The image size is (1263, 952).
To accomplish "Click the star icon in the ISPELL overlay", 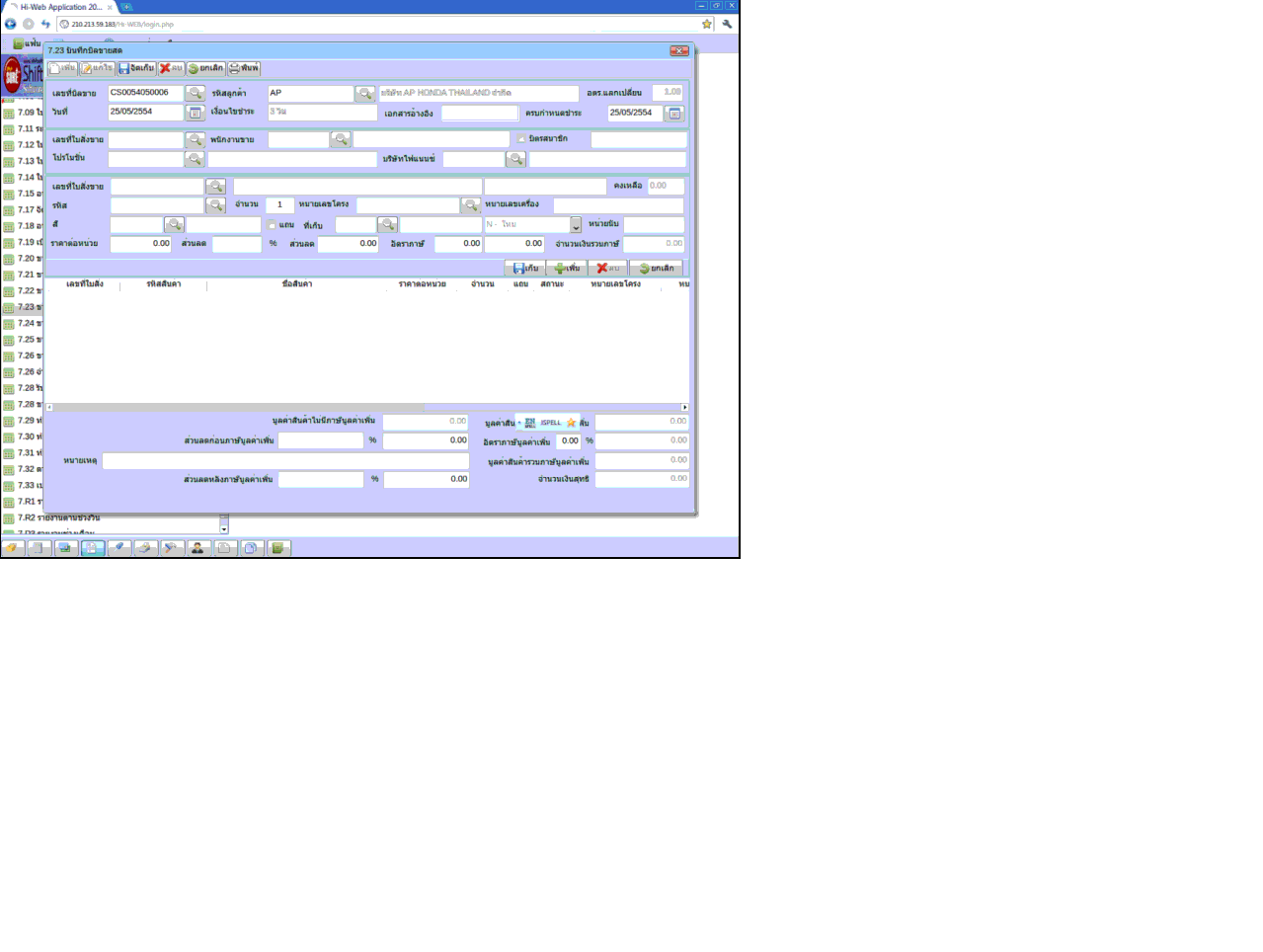I will (571, 423).
